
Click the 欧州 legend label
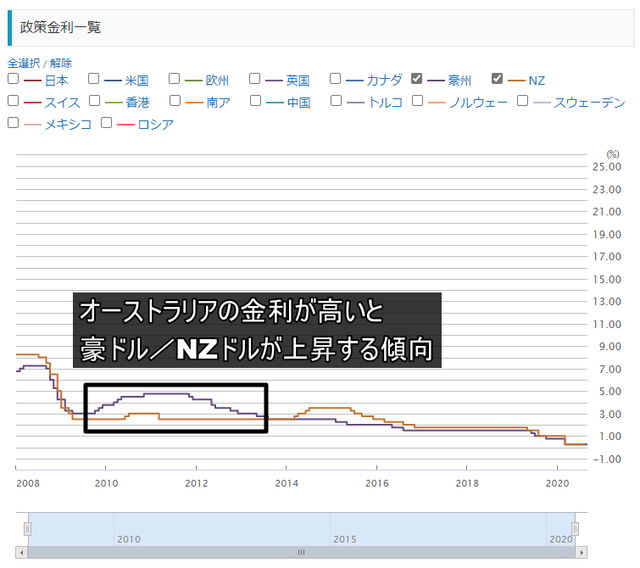[x=217, y=80]
